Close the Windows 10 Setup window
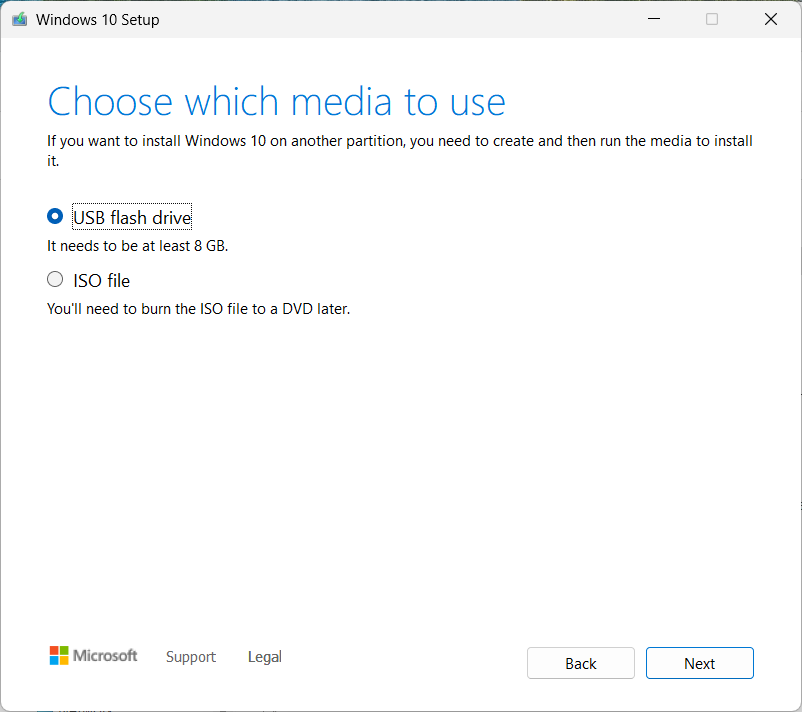This screenshot has height=712, width=802. (770, 19)
